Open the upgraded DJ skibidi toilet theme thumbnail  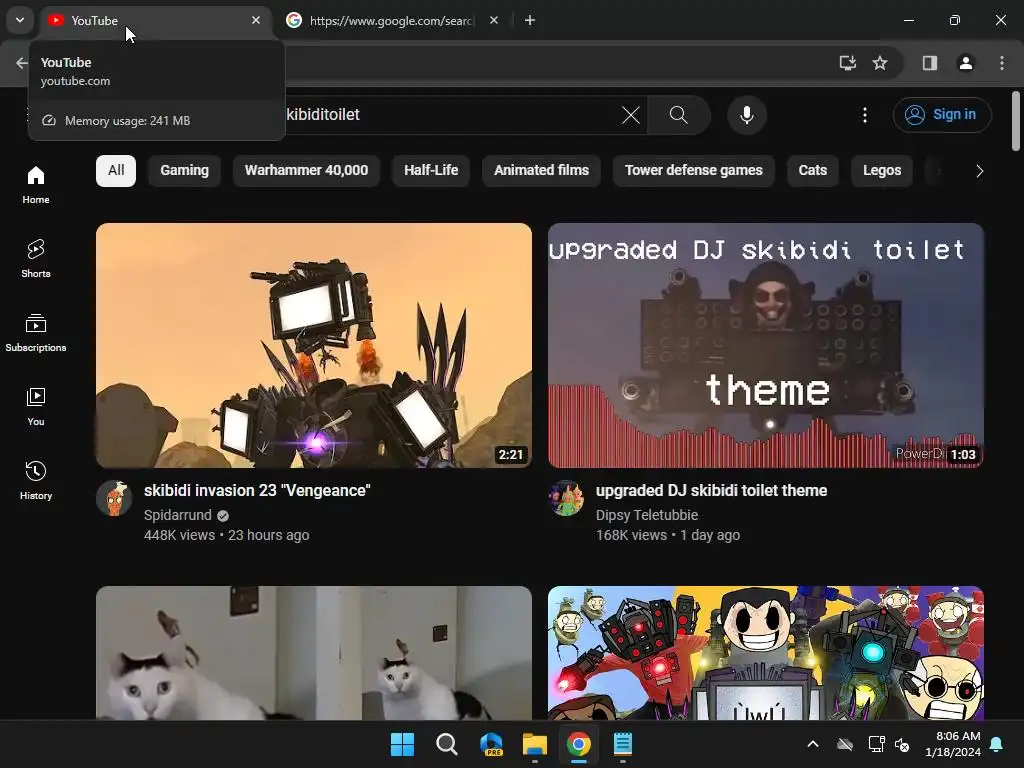pos(765,345)
